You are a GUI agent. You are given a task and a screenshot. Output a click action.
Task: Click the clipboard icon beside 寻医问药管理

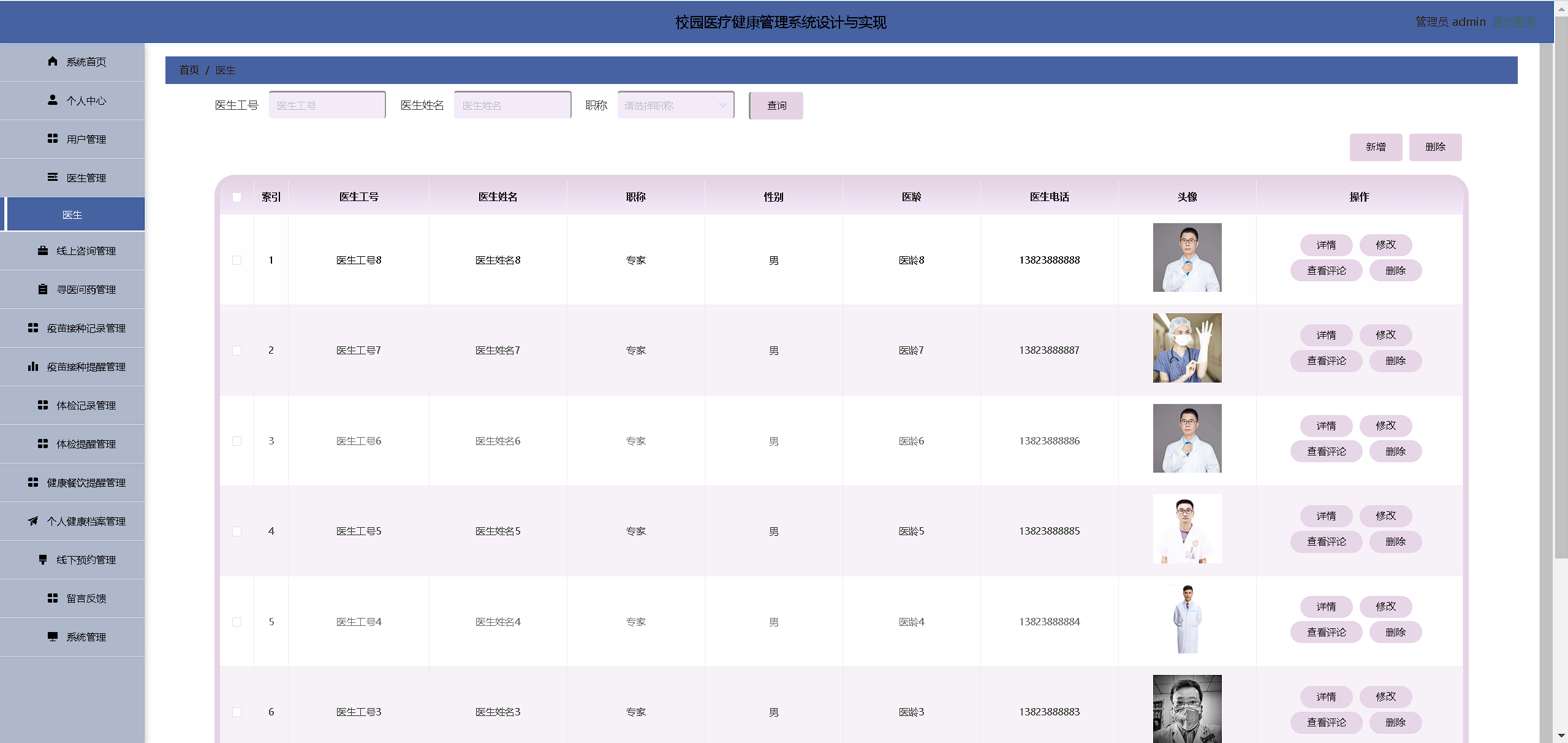tap(43, 289)
